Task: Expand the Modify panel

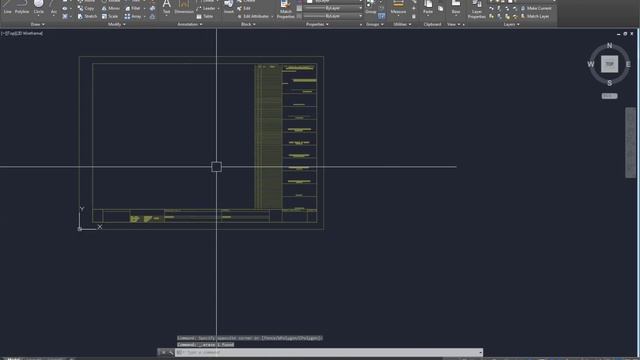Action: point(116,24)
